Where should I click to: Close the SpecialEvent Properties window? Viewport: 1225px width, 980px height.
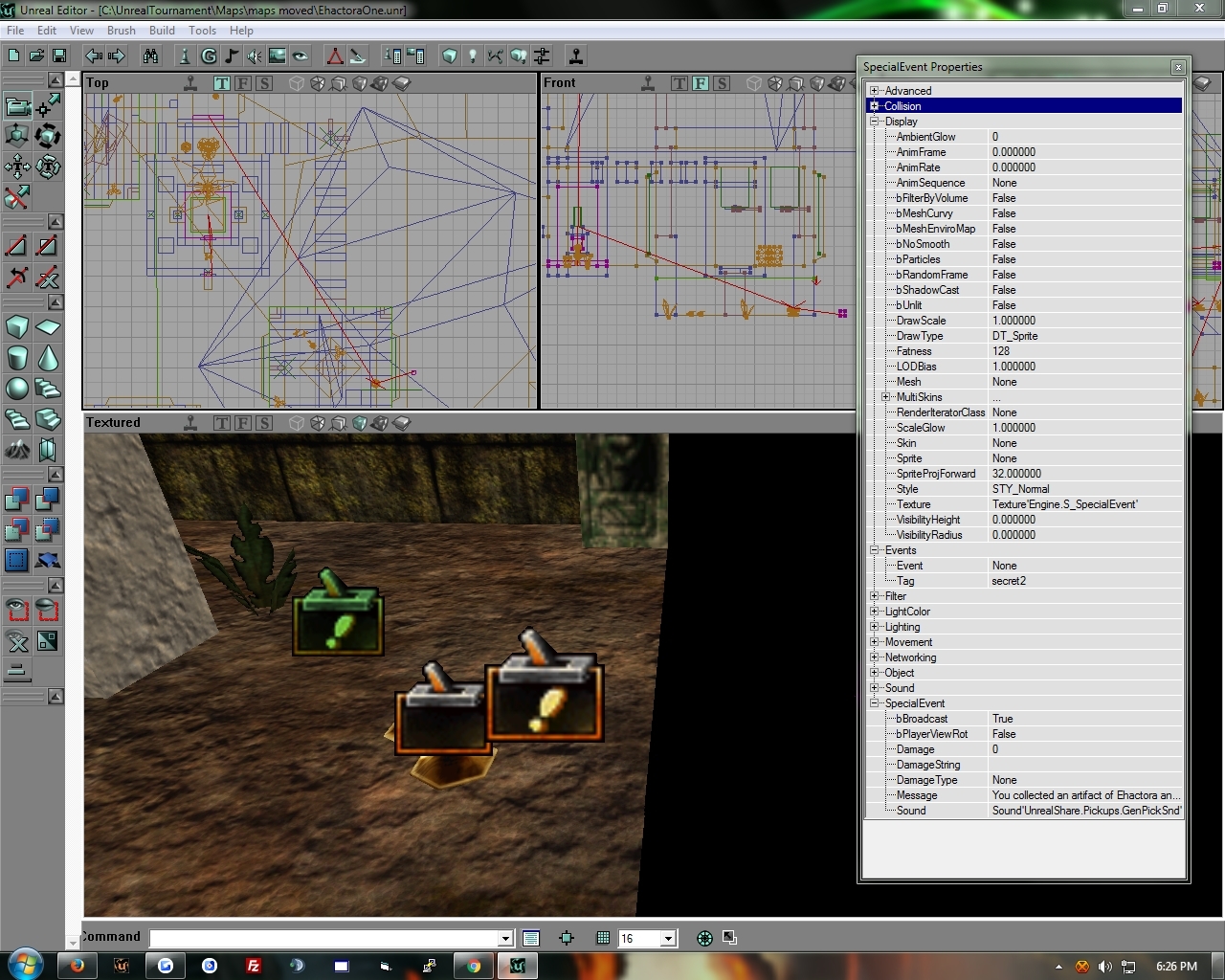pyautogui.click(x=1178, y=67)
